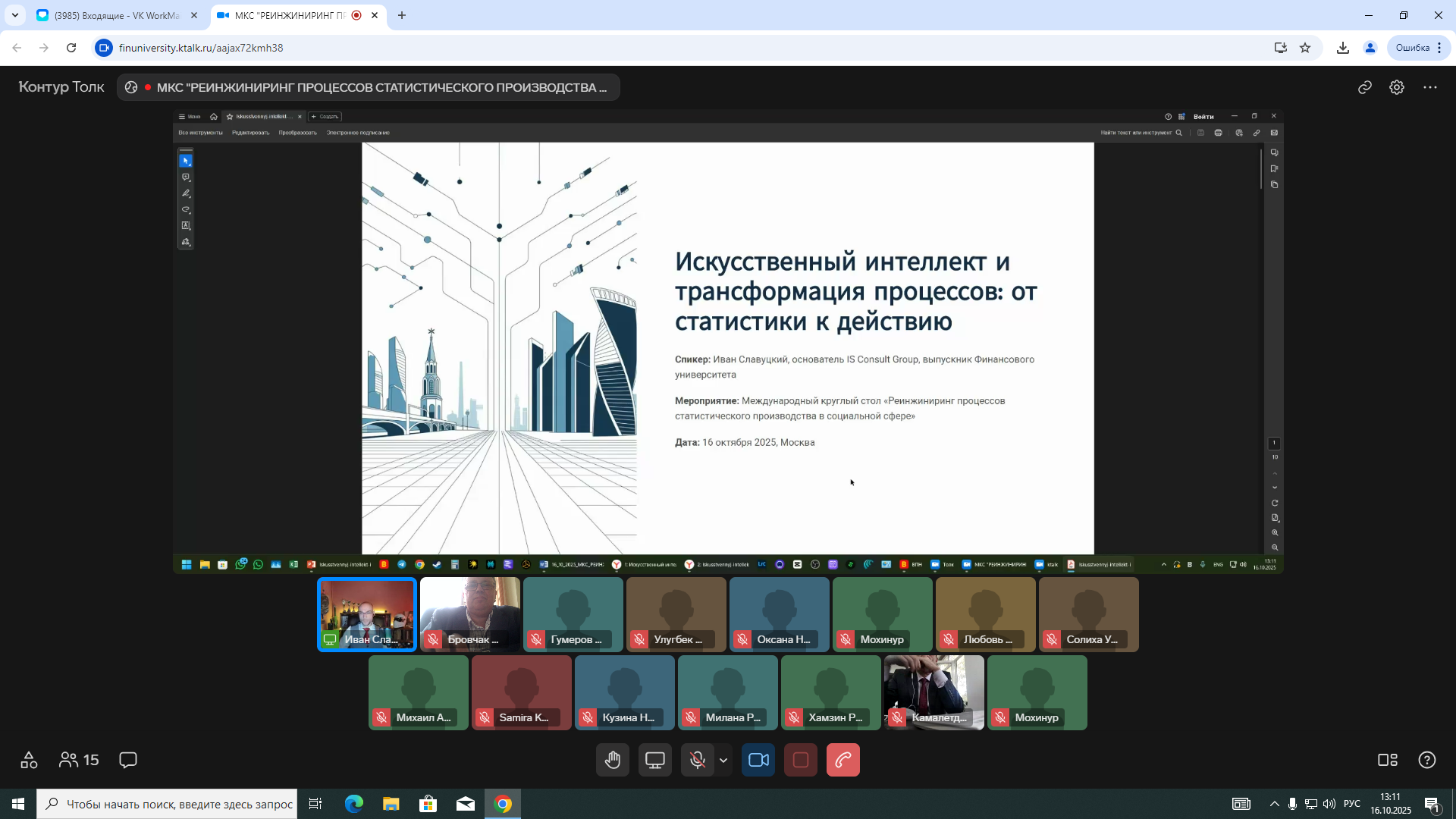Image resolution: width=1456 pixels, height=819 pixels.
Task: Click the share screen monitor button
Action: [x=654, y=760]
